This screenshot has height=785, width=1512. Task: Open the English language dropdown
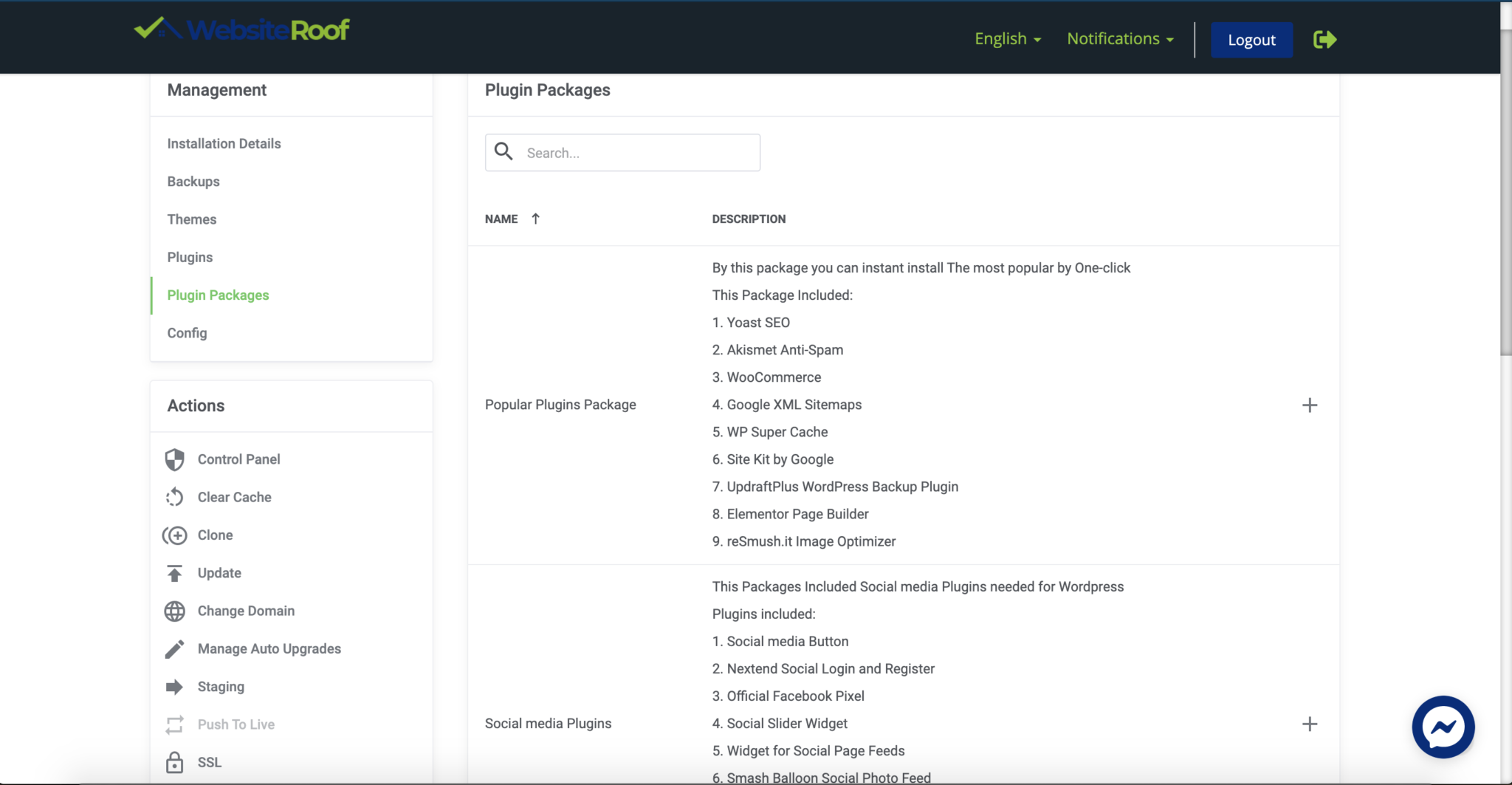click(x=1008, y=38)
